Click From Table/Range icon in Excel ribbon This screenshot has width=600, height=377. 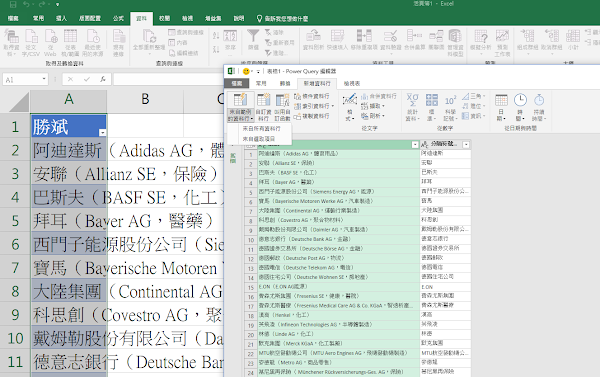(70, 37)
